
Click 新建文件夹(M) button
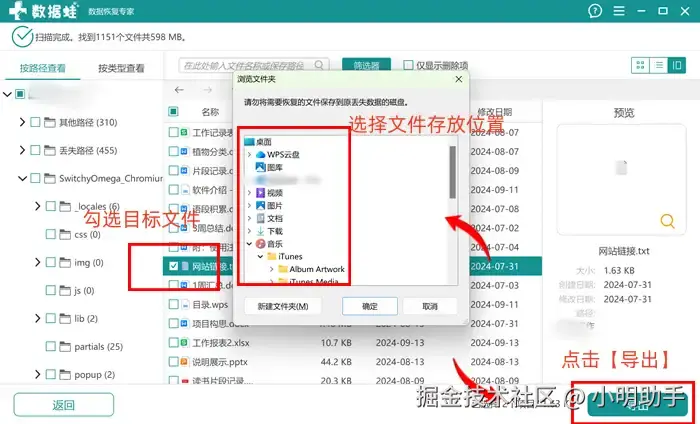(283, 306)
